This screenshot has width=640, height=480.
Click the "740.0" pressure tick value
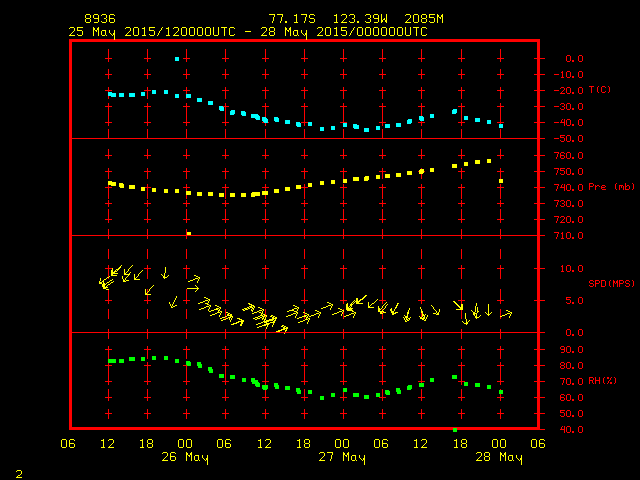pyautogui.click(x=569, y=187)
